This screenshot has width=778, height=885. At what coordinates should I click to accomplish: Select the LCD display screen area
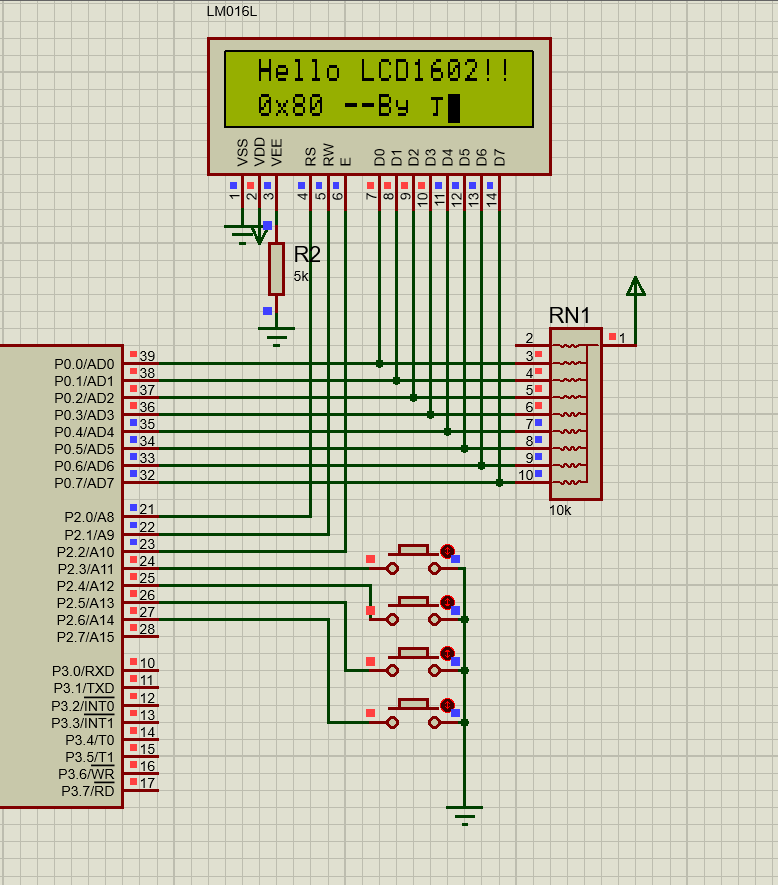pos(379,89)
